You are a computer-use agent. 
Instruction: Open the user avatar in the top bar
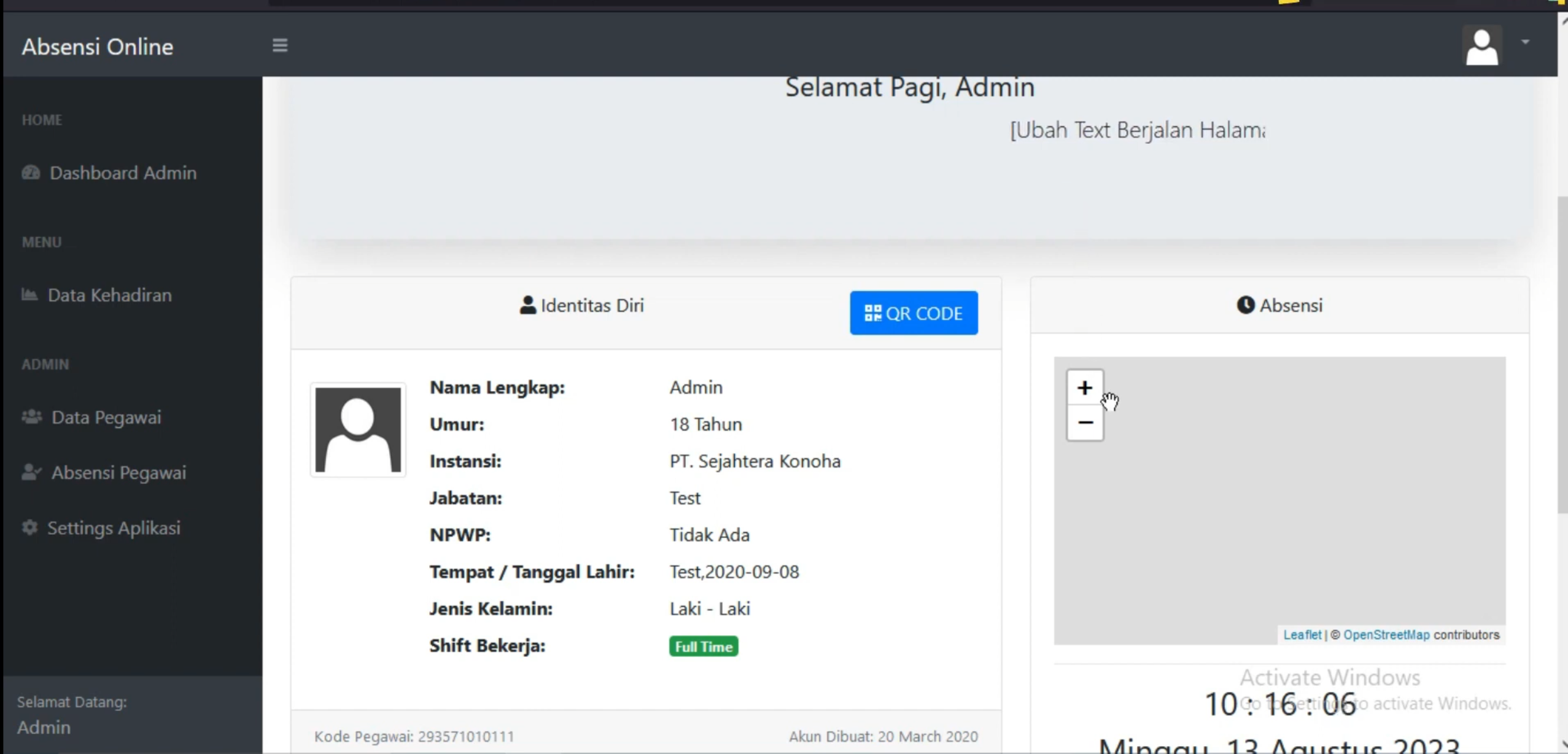(1482, 46)
